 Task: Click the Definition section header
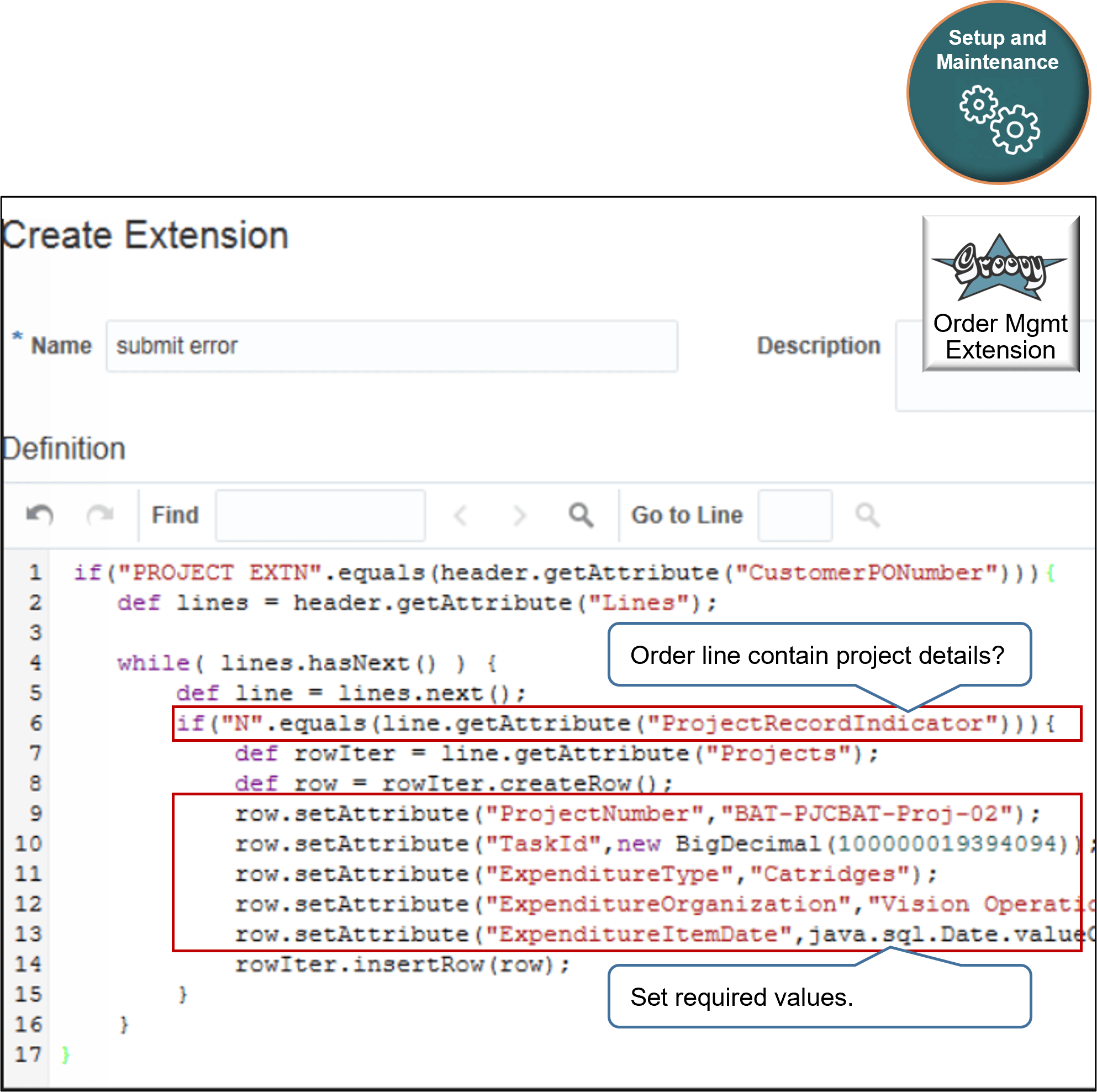pos(64,448)
